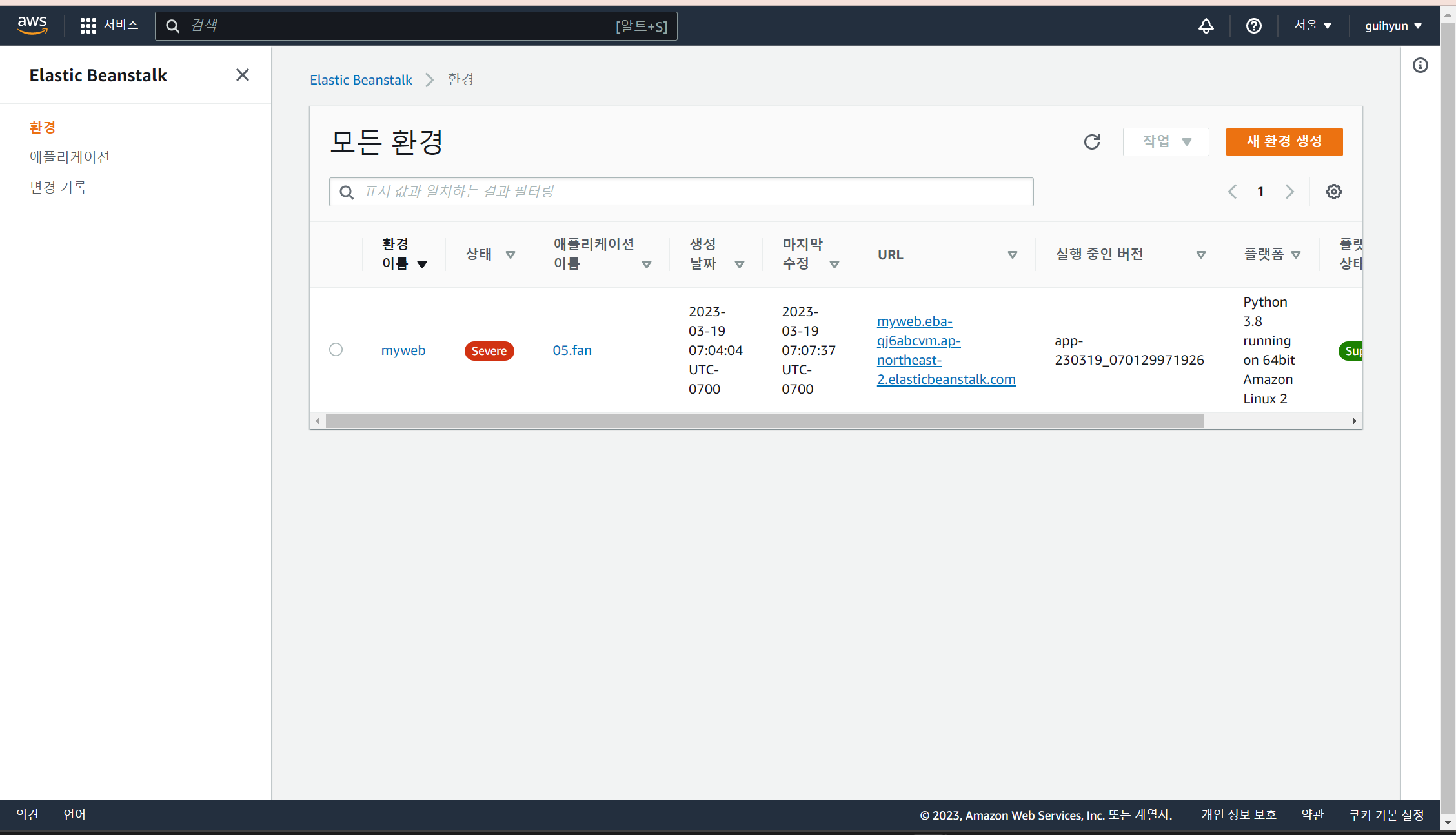Click the filter search magnifier icon
The width and height of the screenshot is (1456, 835).
347,192
